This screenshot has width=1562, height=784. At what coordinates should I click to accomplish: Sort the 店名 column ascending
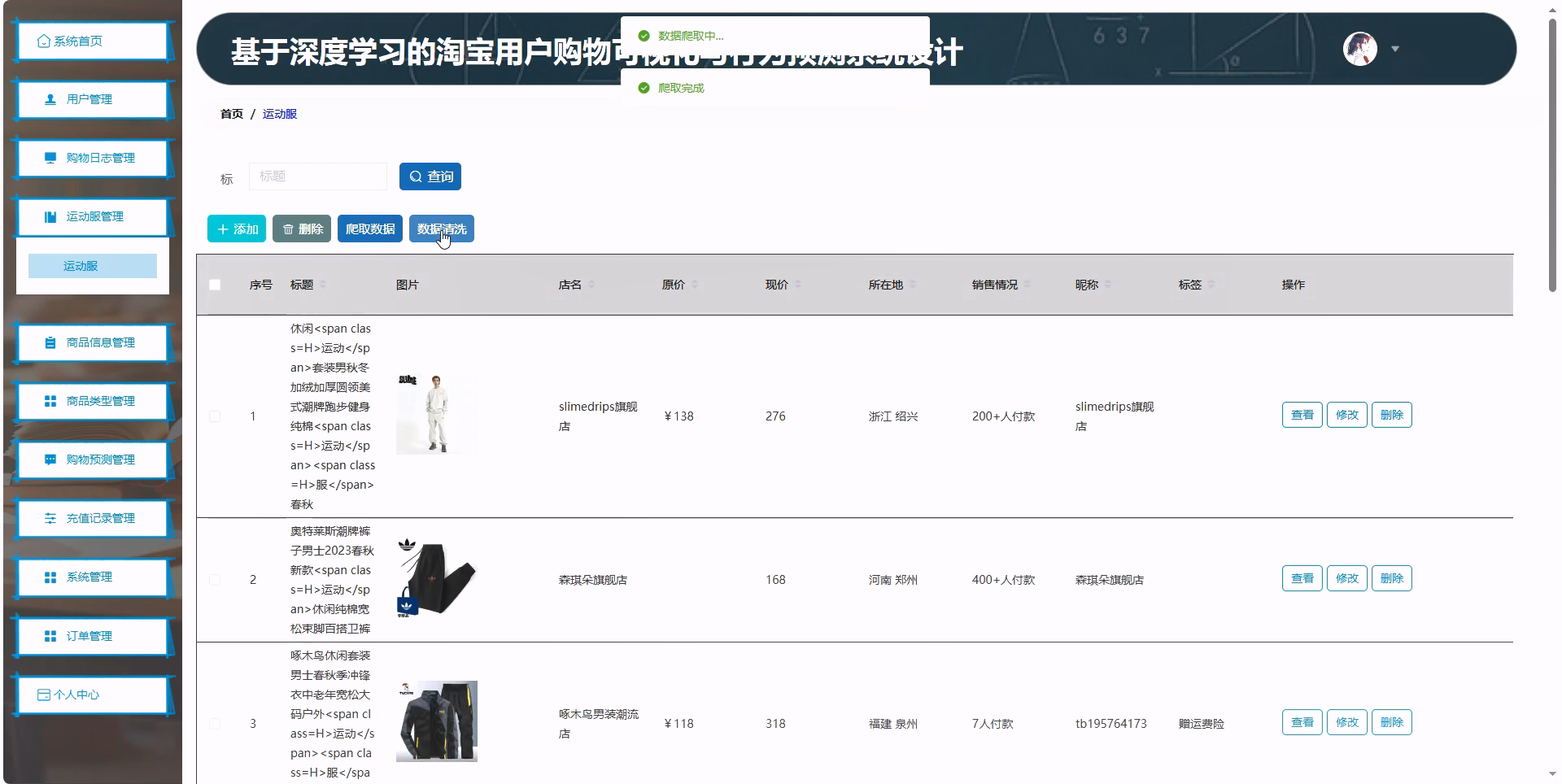tap(593, 281)
